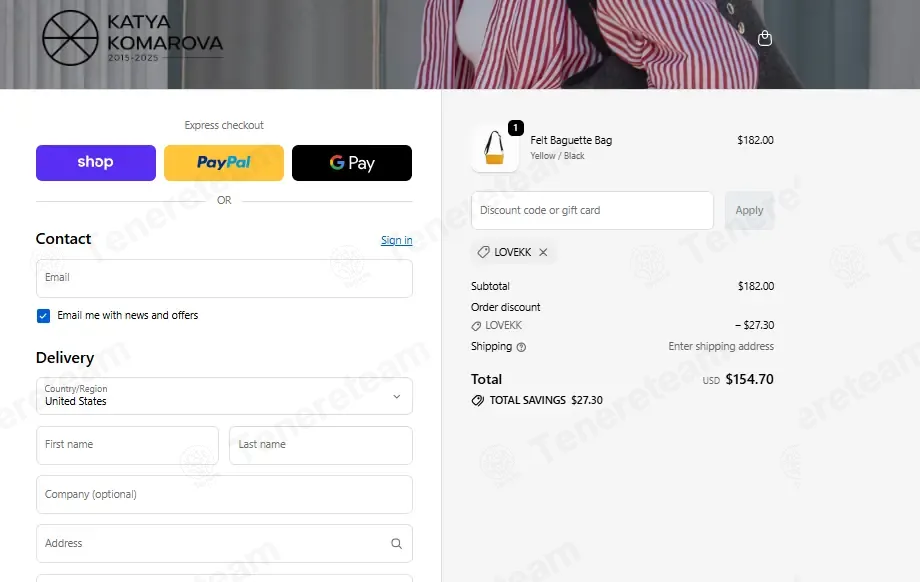Click the item quantity badge showing 1
Screen dimensions: 920x582
click(516, 127)
